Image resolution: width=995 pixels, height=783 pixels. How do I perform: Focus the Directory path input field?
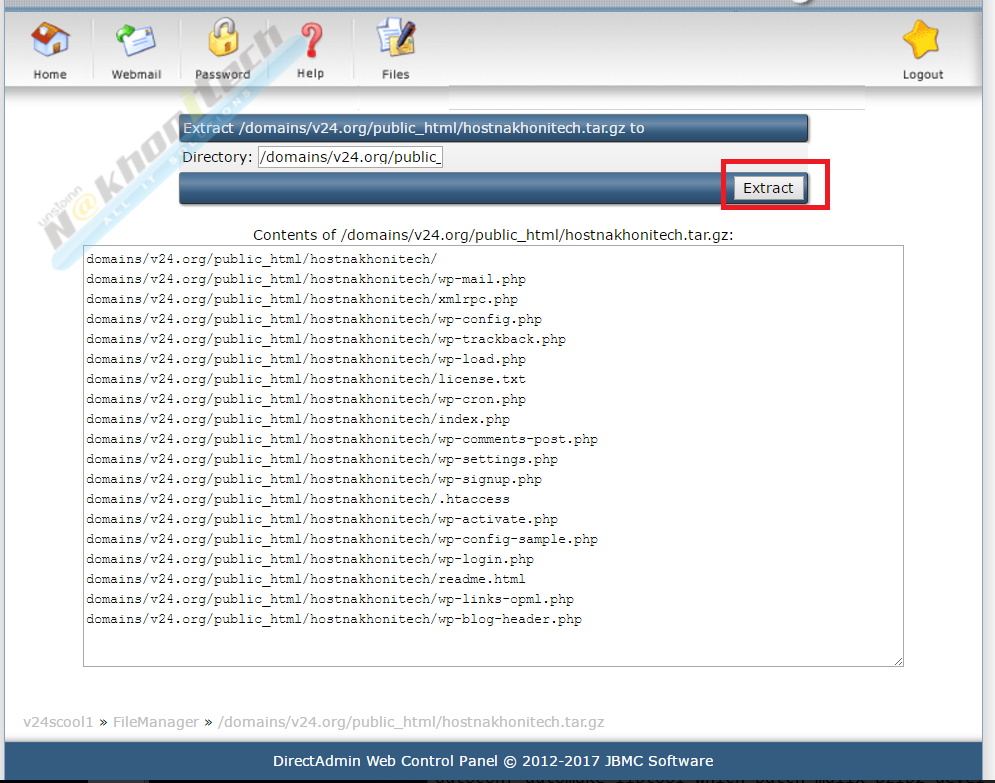click(350, 157)
